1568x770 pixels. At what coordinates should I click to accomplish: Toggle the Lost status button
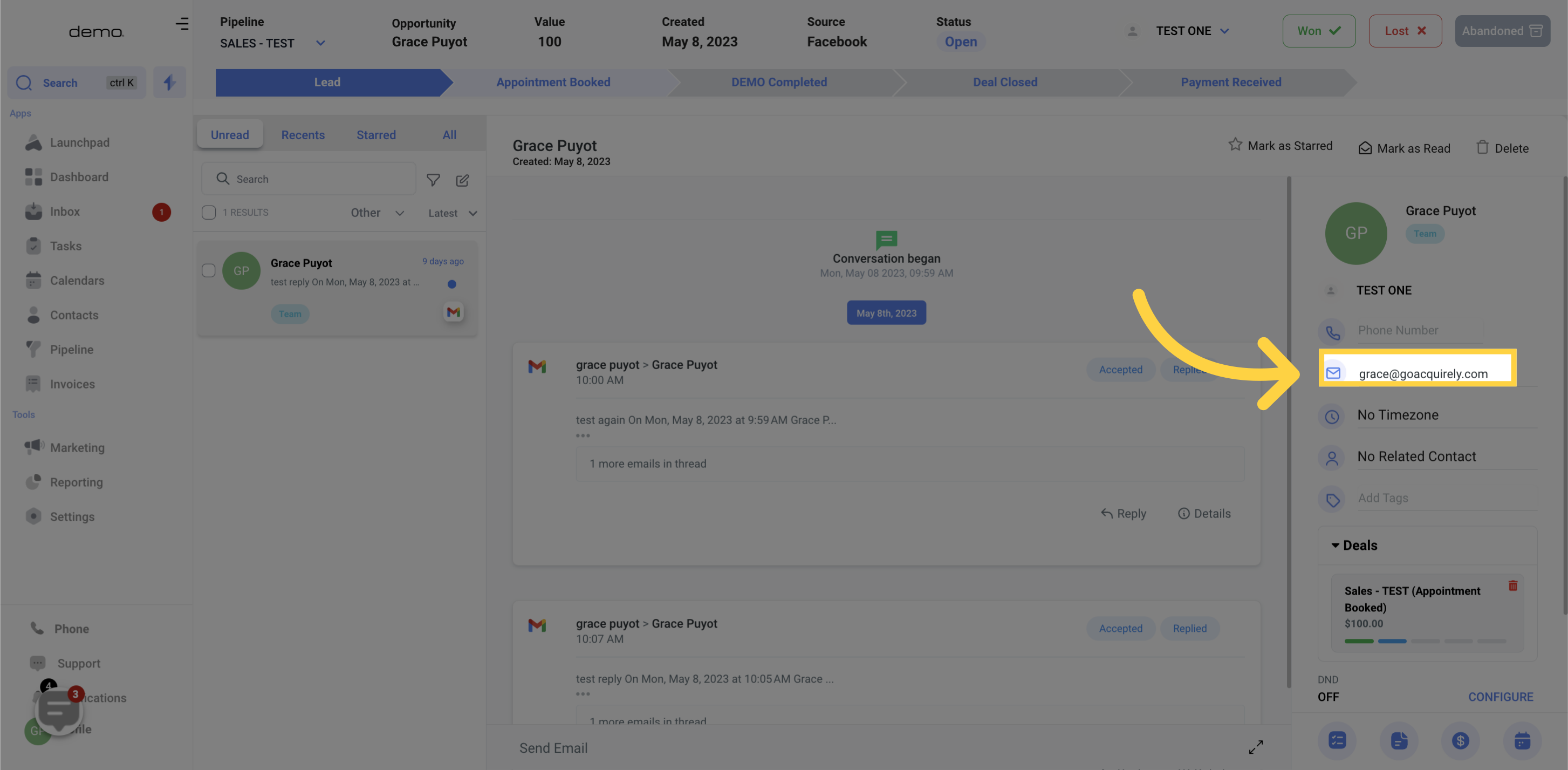(1405, 30)
